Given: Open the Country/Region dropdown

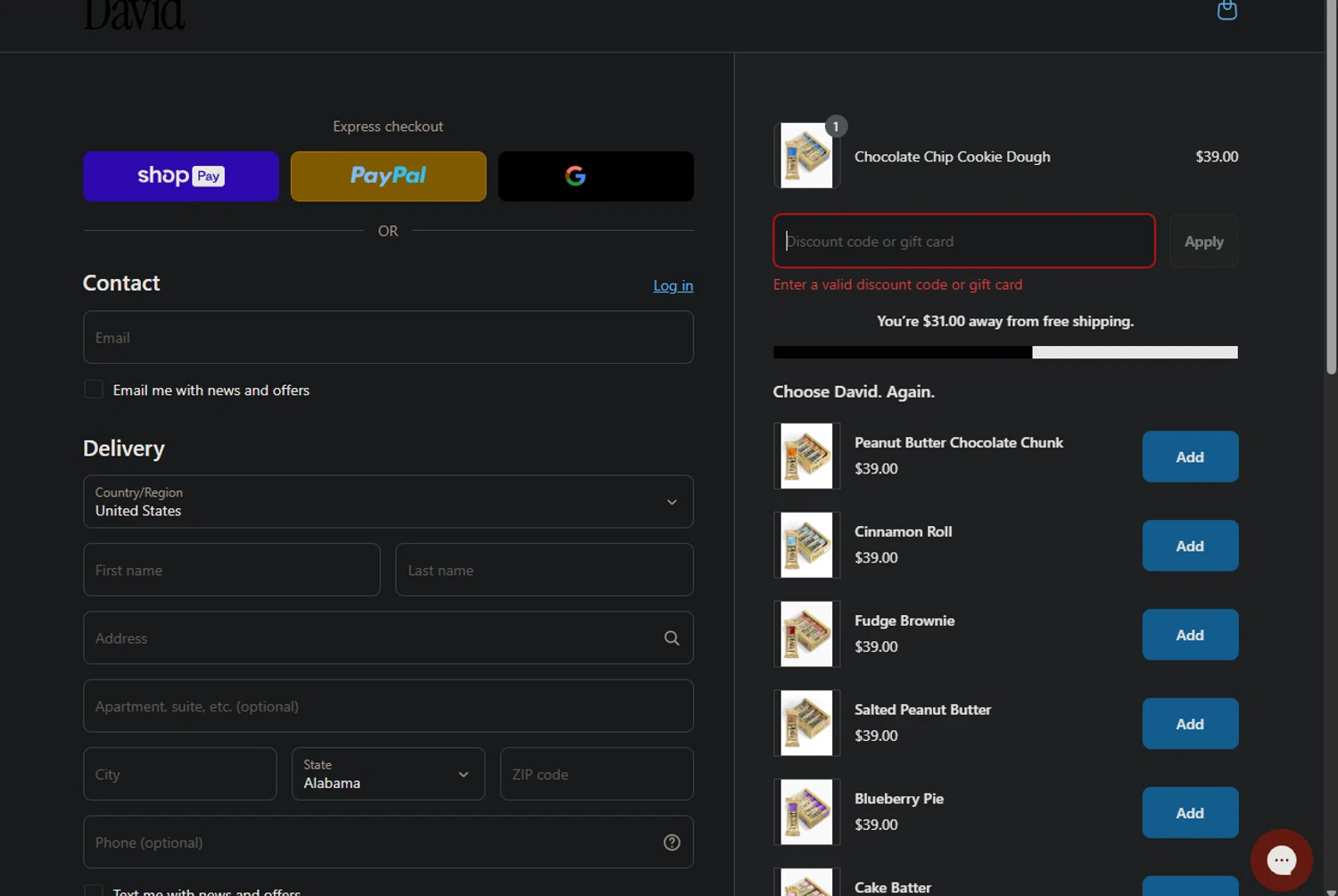Looking at the screenshot, I should pyautogui.click(x=388, y=502).
